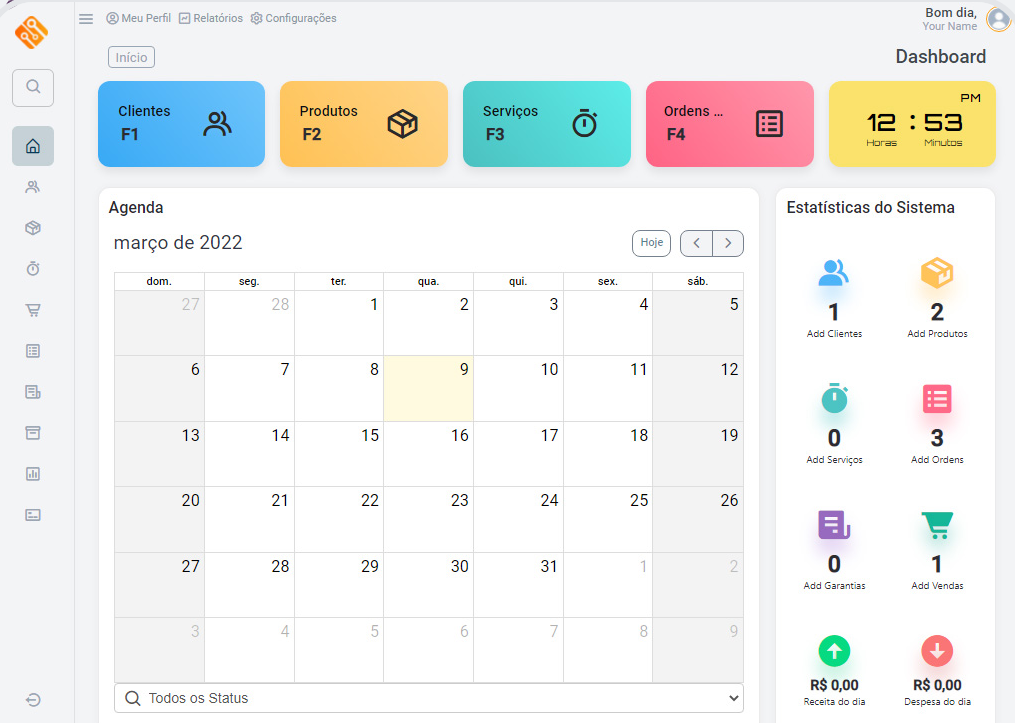Screen dimensions: 1015x723
Task: Open clients icon in left sidebar
Action: [x=33, y=187]
